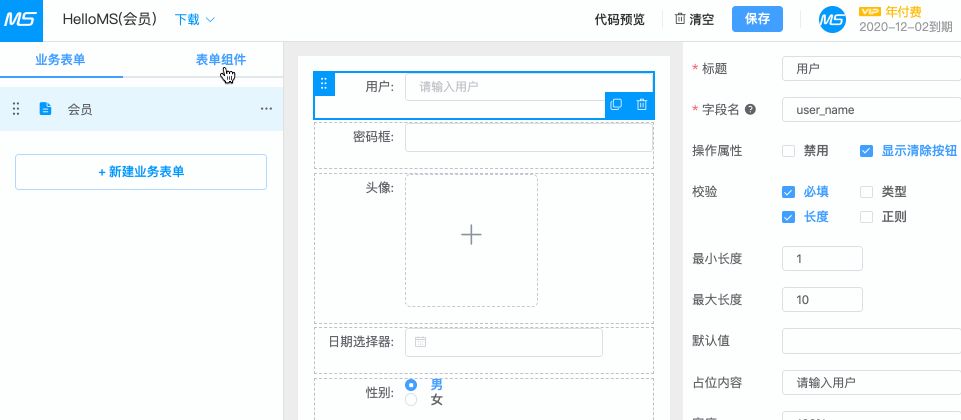961x420 pixels.
Task: Open the 下载 dropdown menu
Action: (195, 20)
